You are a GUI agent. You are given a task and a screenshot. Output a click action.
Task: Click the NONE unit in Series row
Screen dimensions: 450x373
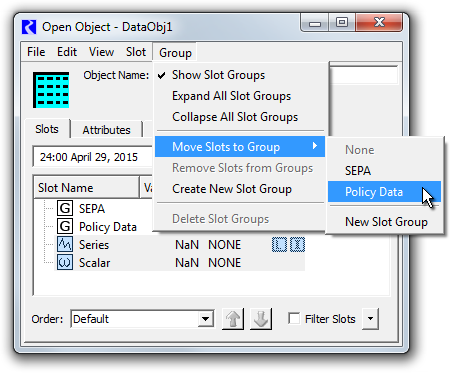224,245
